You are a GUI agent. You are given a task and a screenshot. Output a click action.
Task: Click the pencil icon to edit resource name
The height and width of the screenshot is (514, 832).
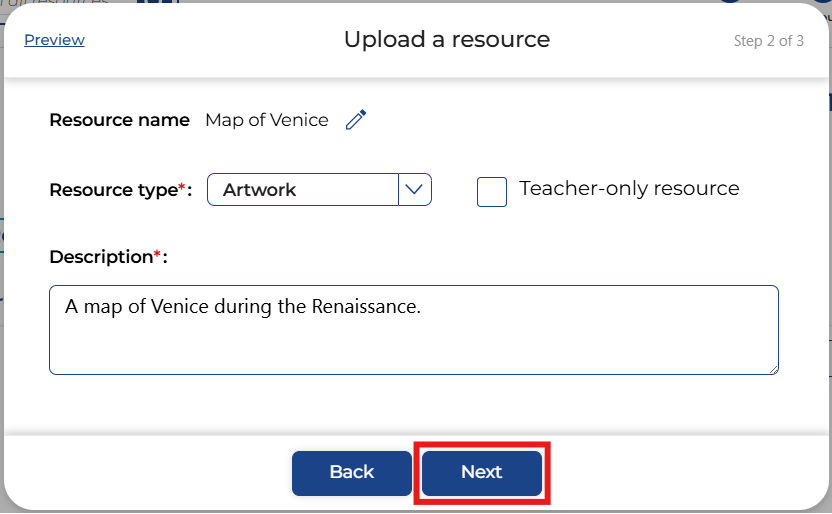pyautogui.click(x=356, y=120)
